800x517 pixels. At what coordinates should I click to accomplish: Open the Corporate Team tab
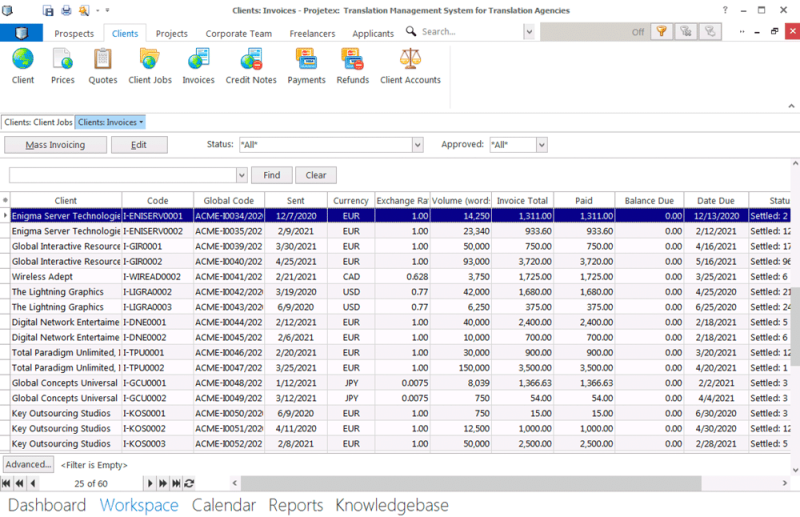[x=238, y=33]
